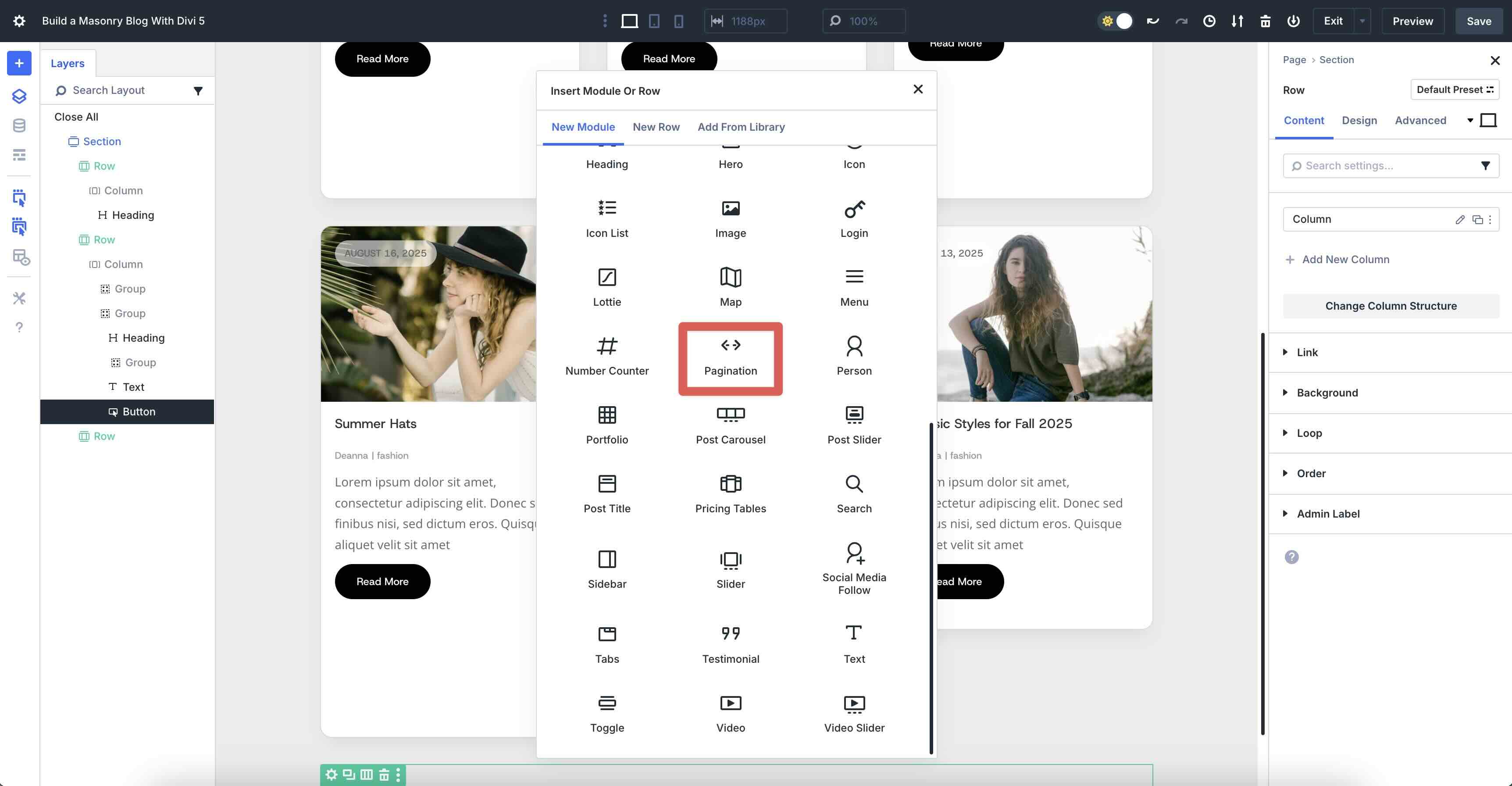
Task: Insert an Image module
Action: click(x=730, y=219)
